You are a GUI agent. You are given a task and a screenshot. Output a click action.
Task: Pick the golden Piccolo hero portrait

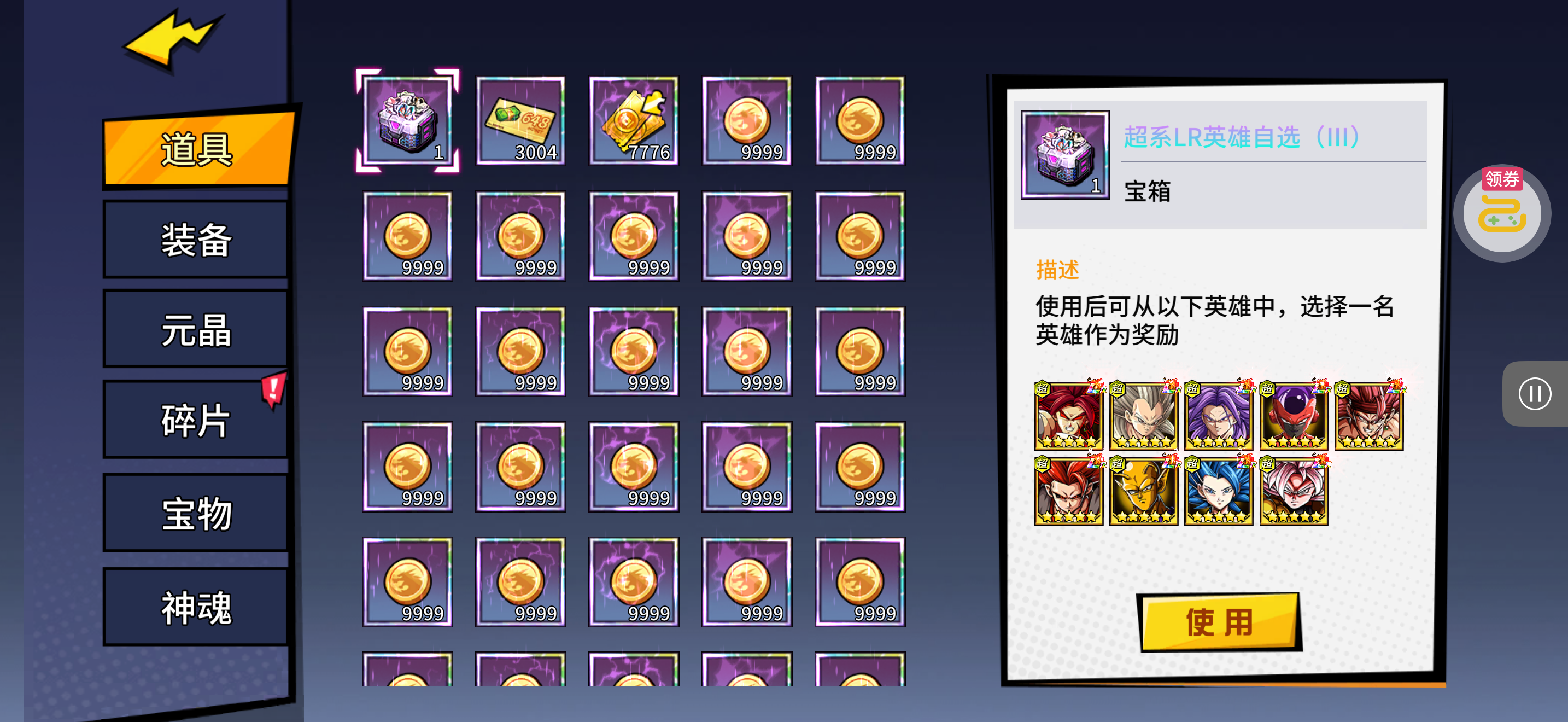tap(1144, 491)
